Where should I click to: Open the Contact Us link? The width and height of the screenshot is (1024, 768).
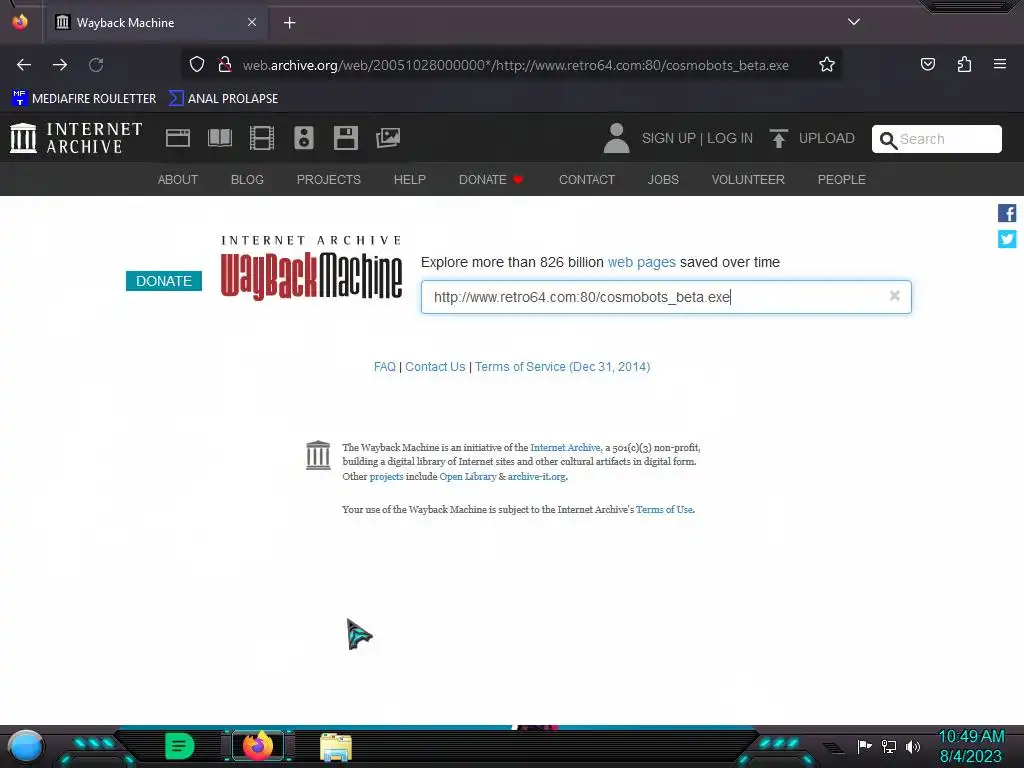click(x=435, y=366)
